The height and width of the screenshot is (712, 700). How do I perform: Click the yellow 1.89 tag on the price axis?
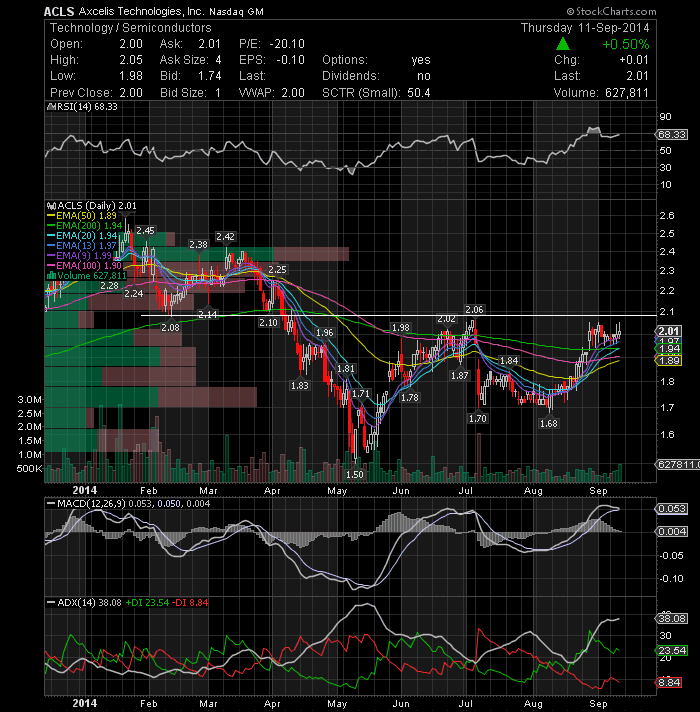coord(670,361)
